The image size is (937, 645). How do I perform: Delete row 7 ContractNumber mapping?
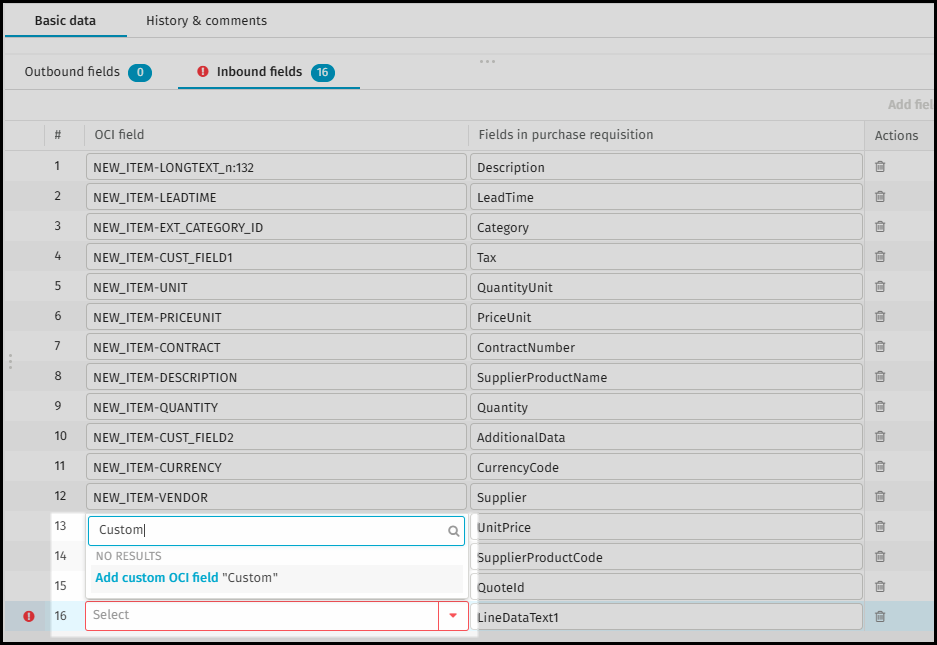pos(880,347)
